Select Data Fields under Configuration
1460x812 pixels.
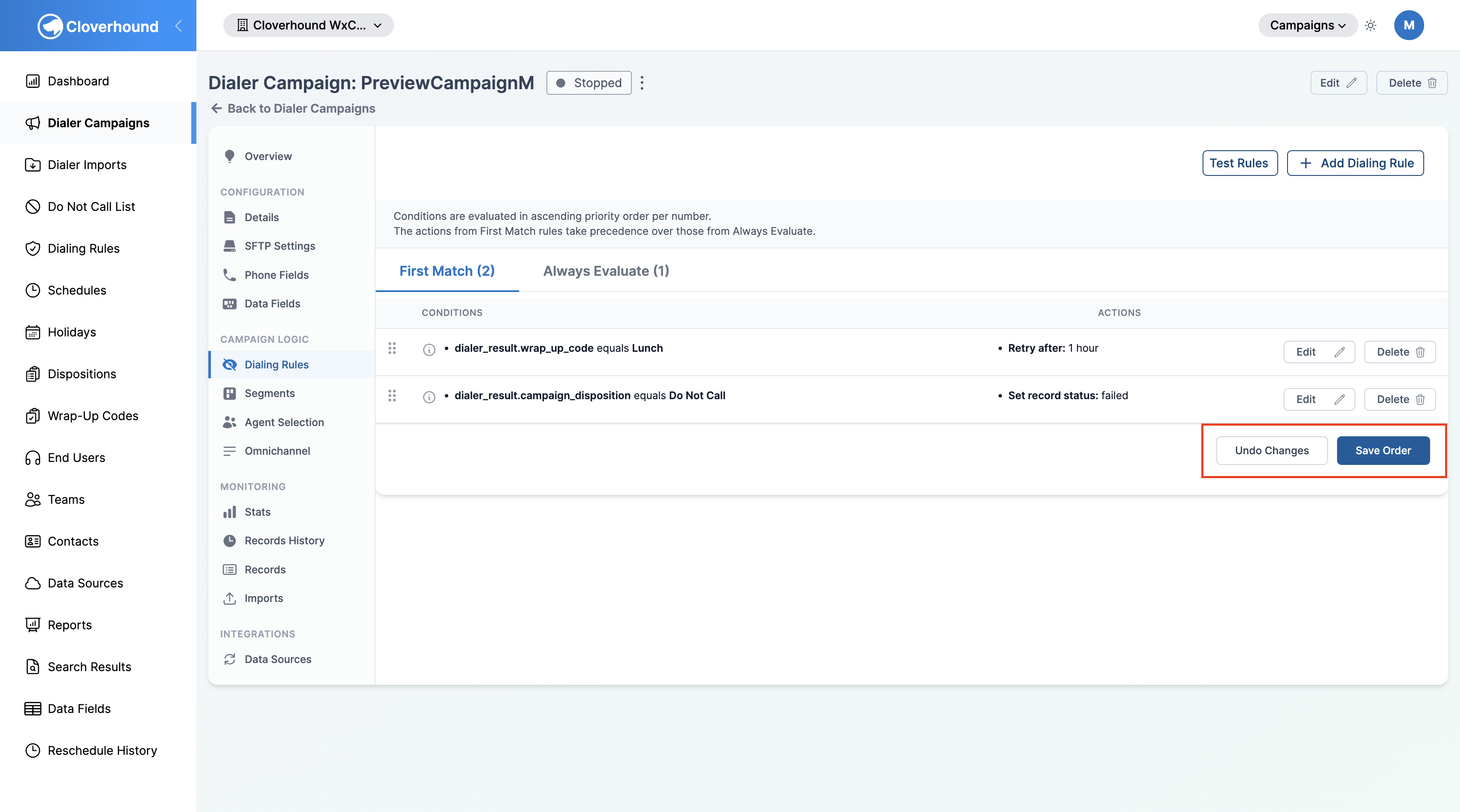pos(292,304)
